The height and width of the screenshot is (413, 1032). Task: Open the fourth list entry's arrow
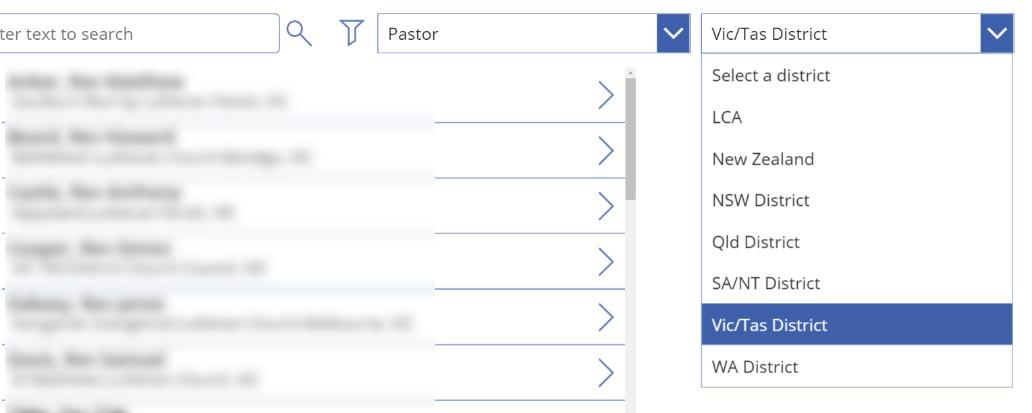tap(606, 262)
